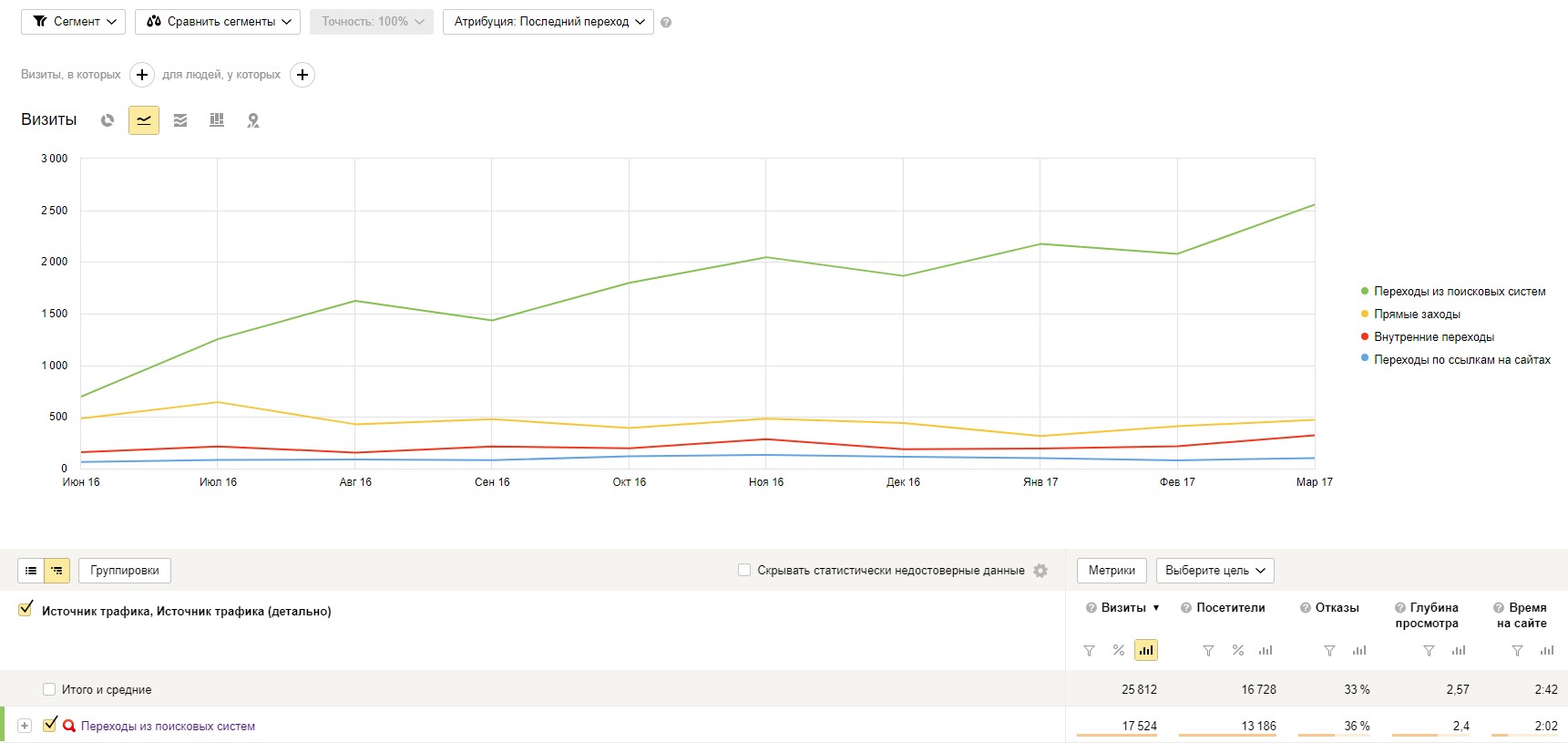Show Визиты column as percentages

[1118, 651]
